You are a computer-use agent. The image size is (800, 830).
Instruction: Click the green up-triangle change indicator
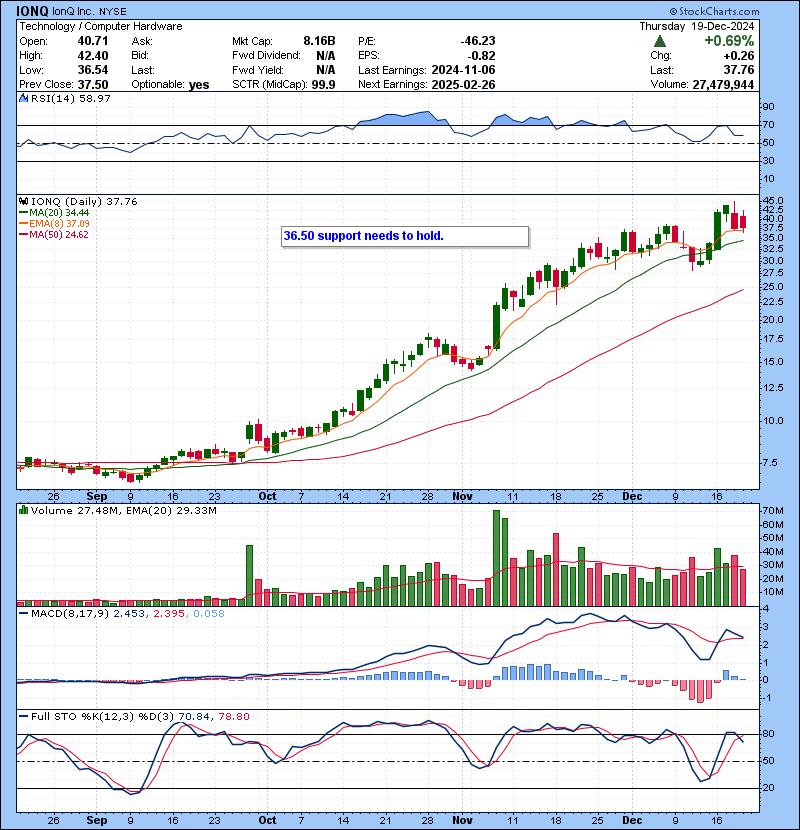tap(659, 41)
